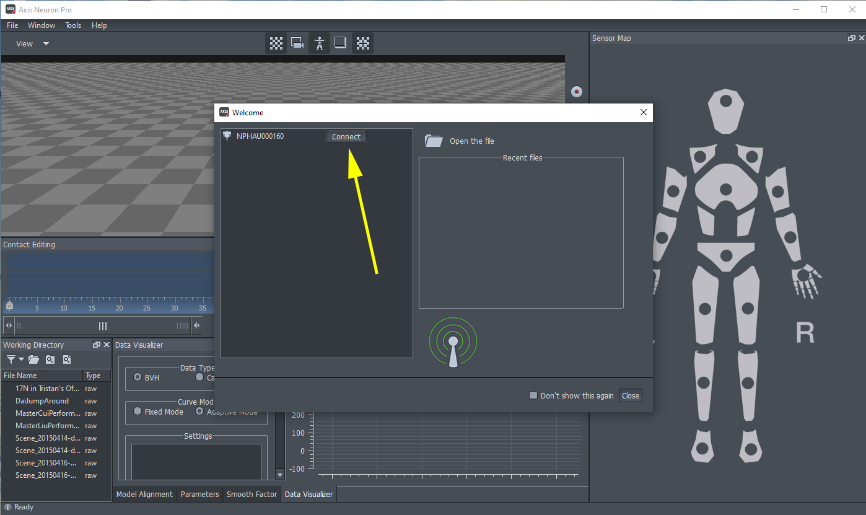The width and height of the screenshot is (866, 515).
Task: Click the Open the file folder icon
Action: tap(433, 141)
